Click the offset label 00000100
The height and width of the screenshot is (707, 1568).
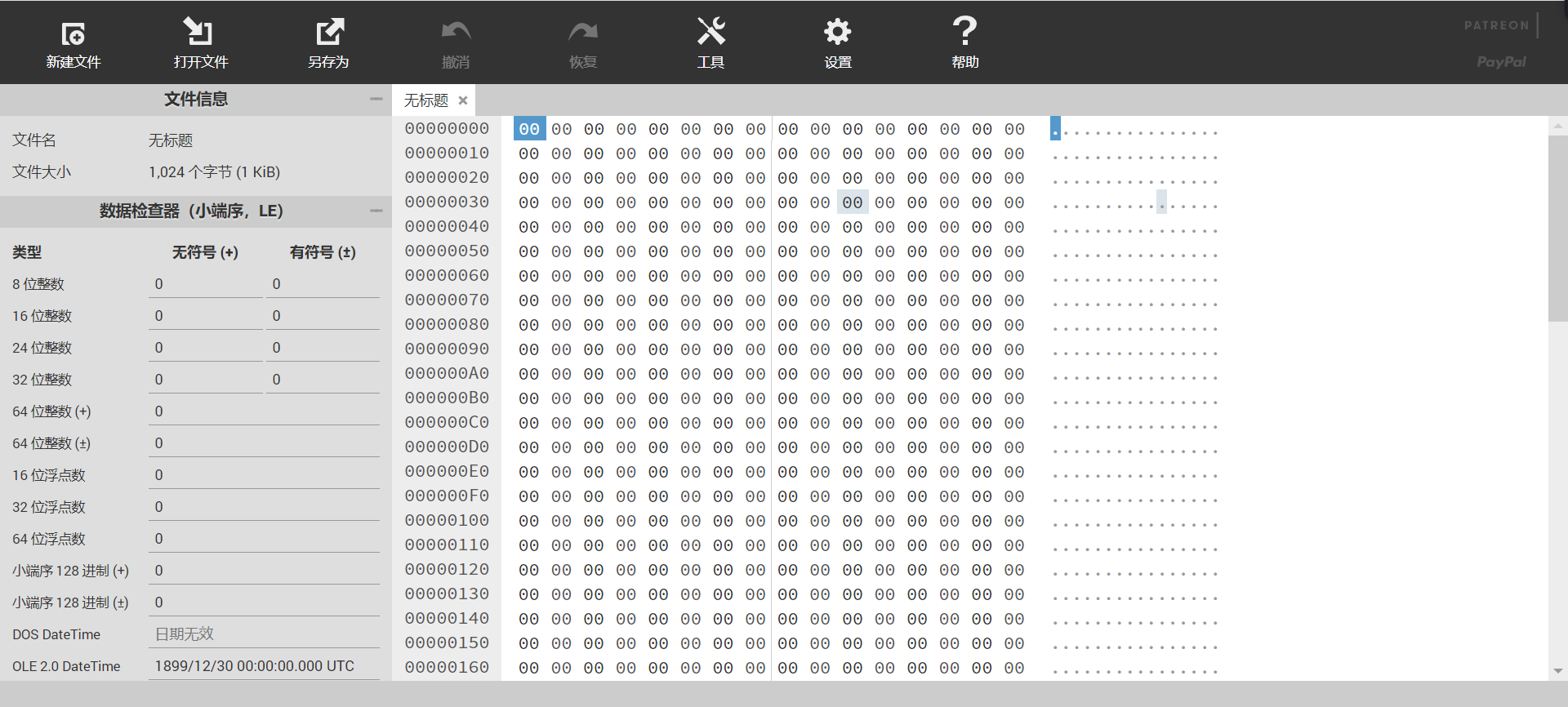[447, 521]
